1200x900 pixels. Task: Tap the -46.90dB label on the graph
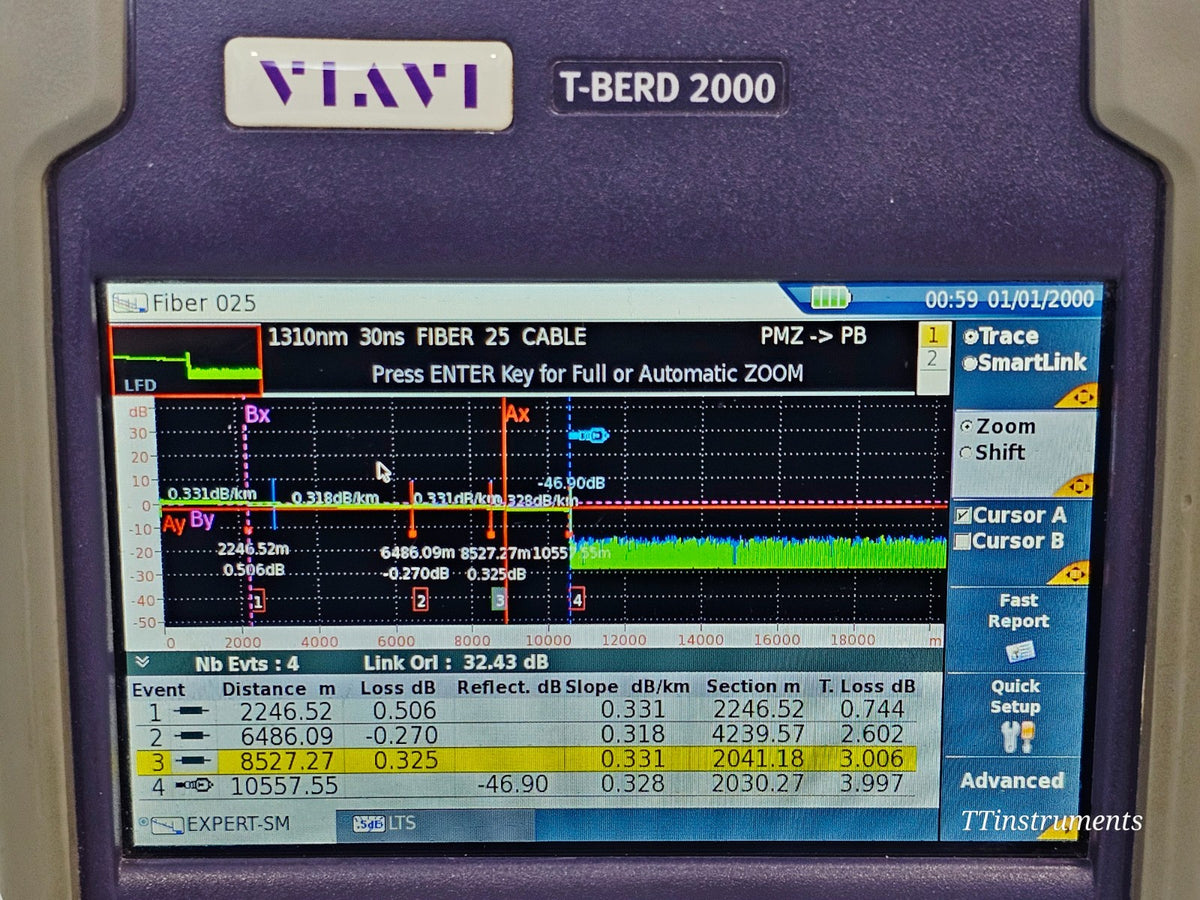571,483
